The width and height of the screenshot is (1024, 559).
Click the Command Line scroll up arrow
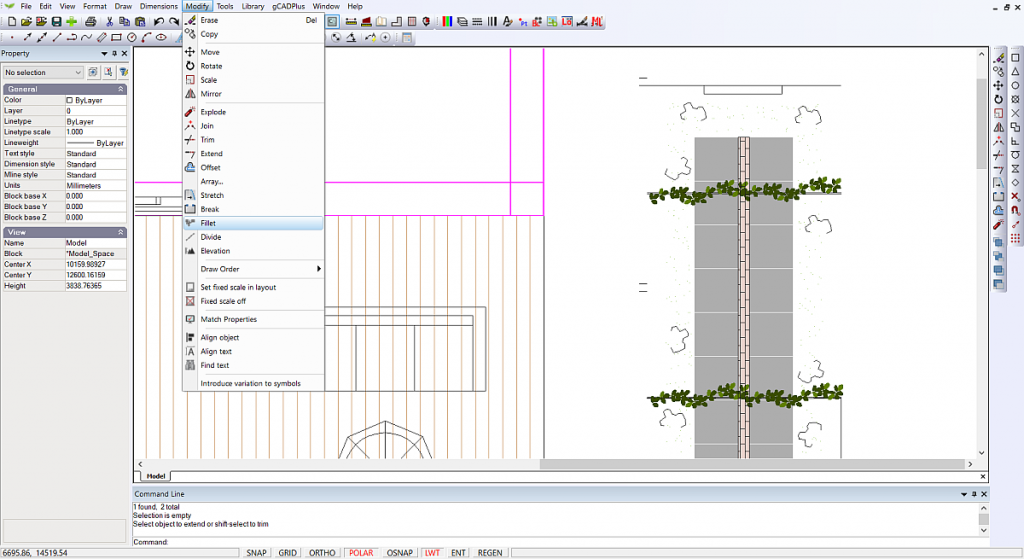pyautogui.click(x=984, y=508)
